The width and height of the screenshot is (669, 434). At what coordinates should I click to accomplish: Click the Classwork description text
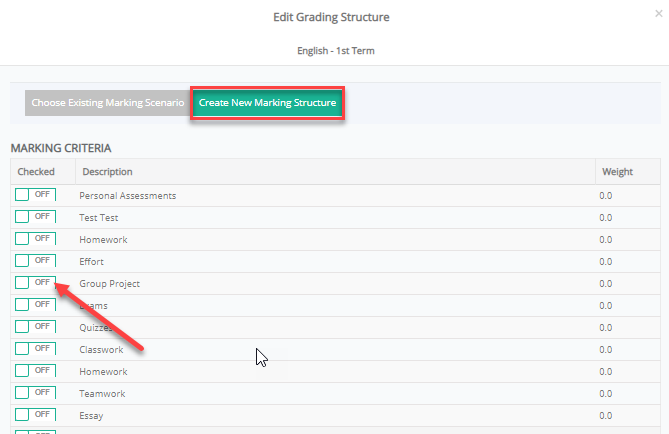(101, 350)
